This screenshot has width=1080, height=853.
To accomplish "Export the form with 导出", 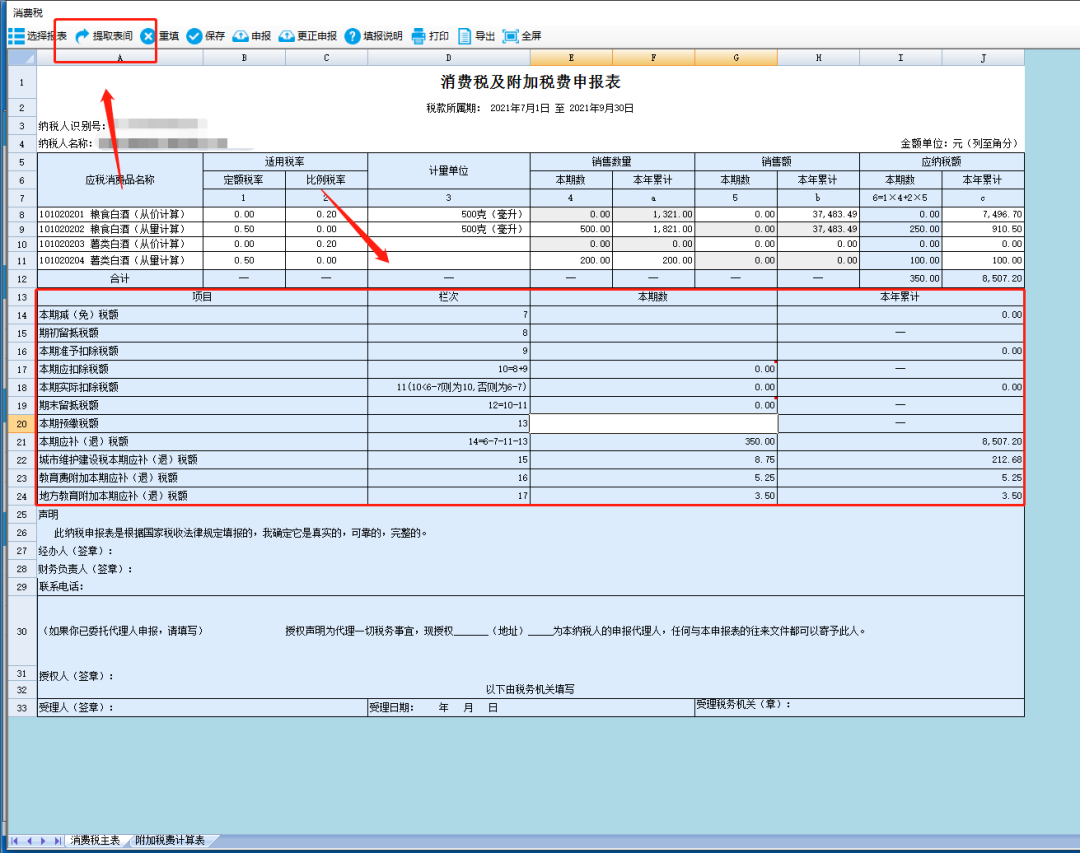I will click(x=476, y=36).
